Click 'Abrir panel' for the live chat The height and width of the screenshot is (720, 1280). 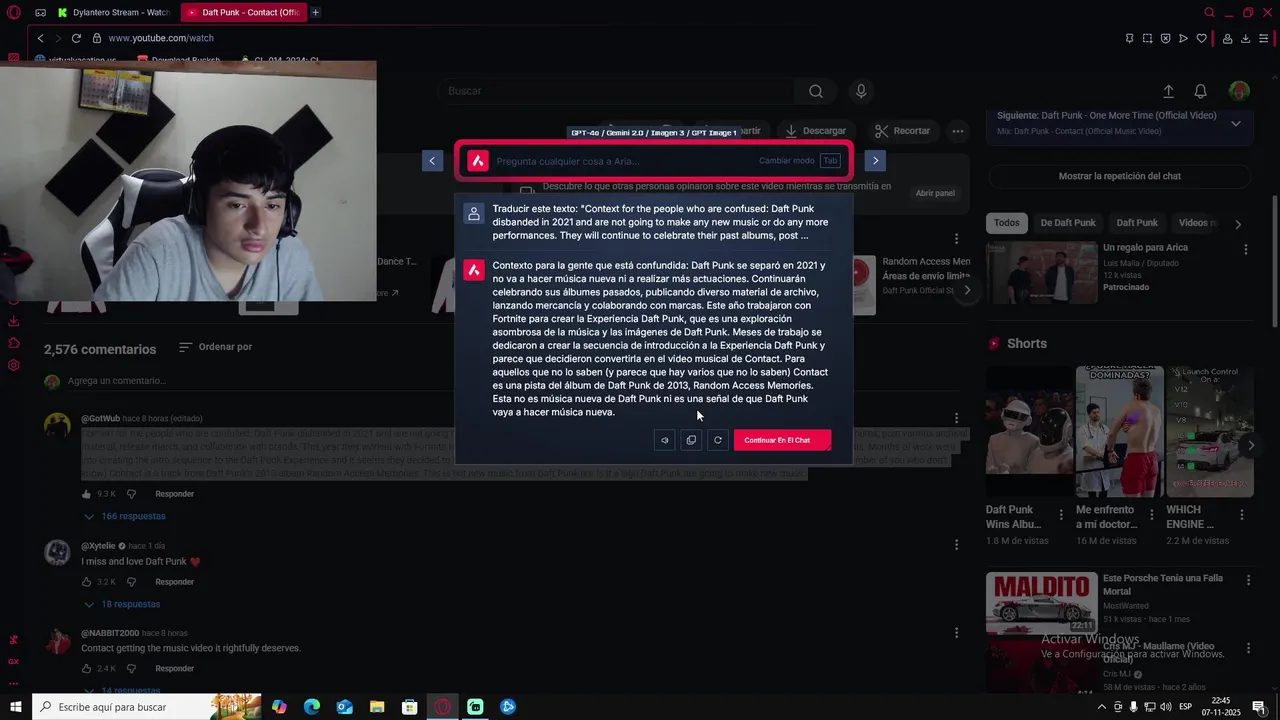(x=935, y=193)
